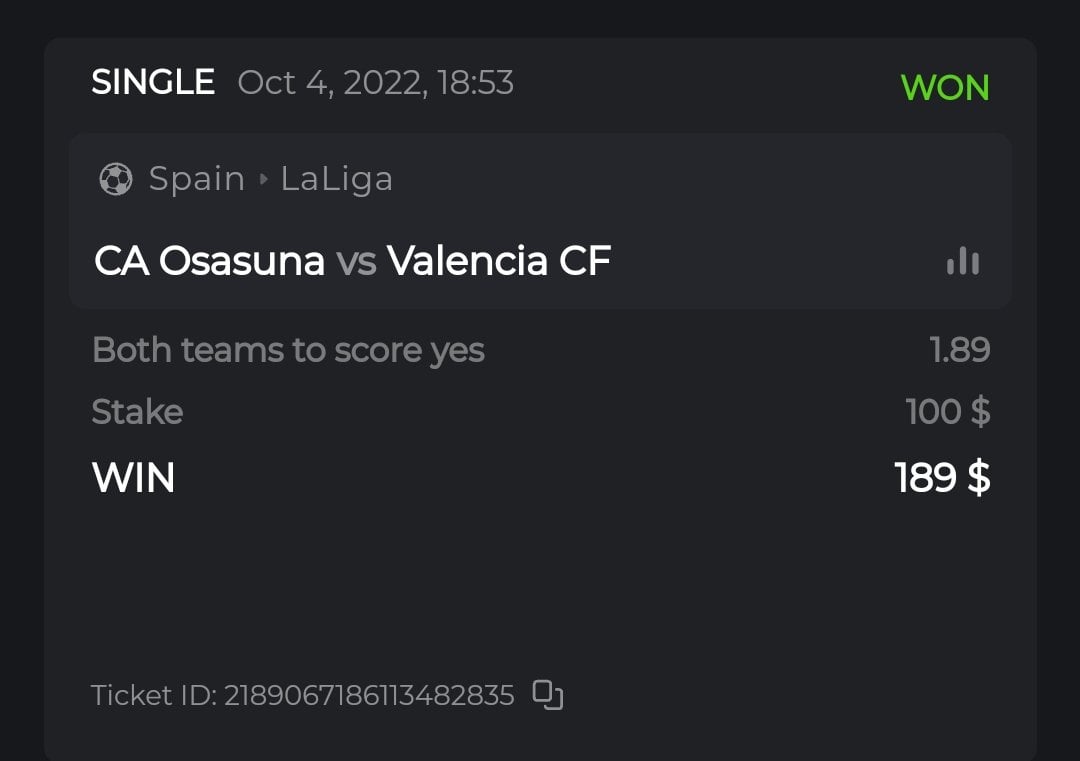Viewport: 1080px width, 761px height.
Task: Click the 1.89 odds value
Action: tap(959, 350)
